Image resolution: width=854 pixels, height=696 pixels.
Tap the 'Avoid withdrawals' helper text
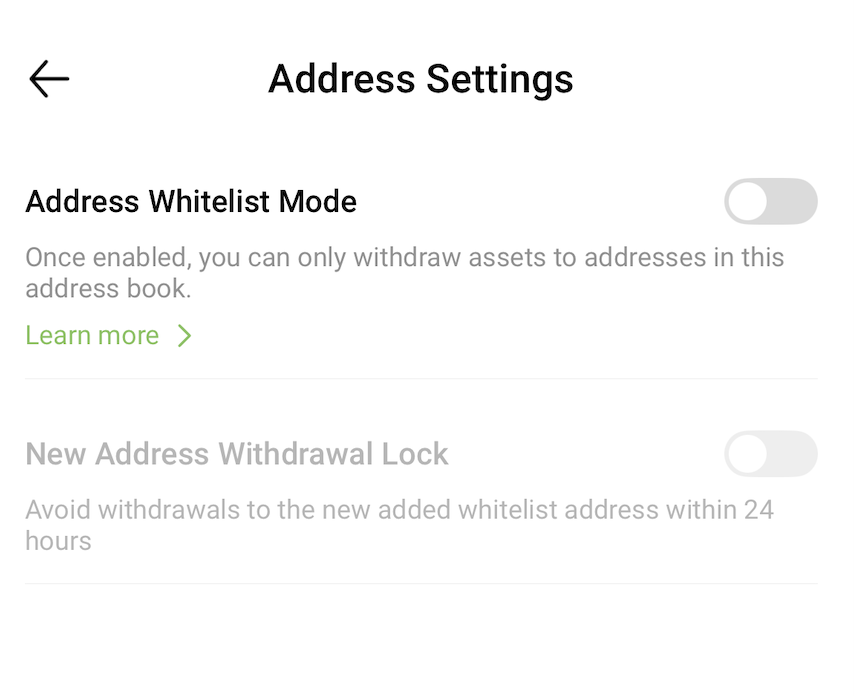click(399, 525)
